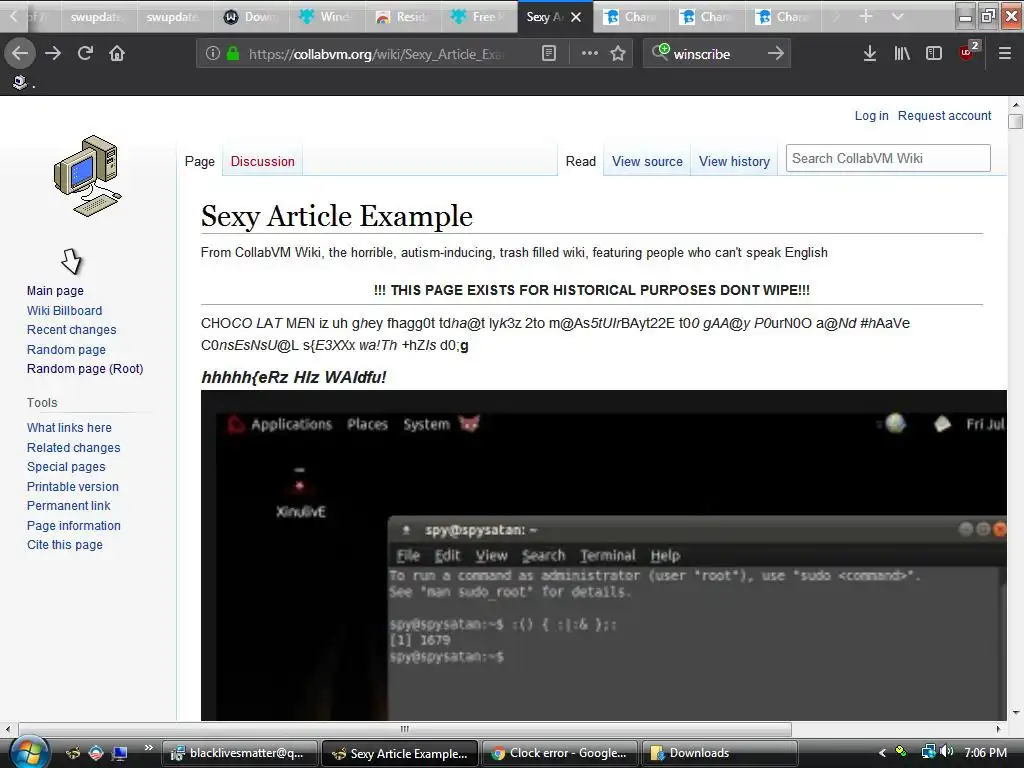Open the View history tab
The image size is (1024, 768).
tap(734, 161)
